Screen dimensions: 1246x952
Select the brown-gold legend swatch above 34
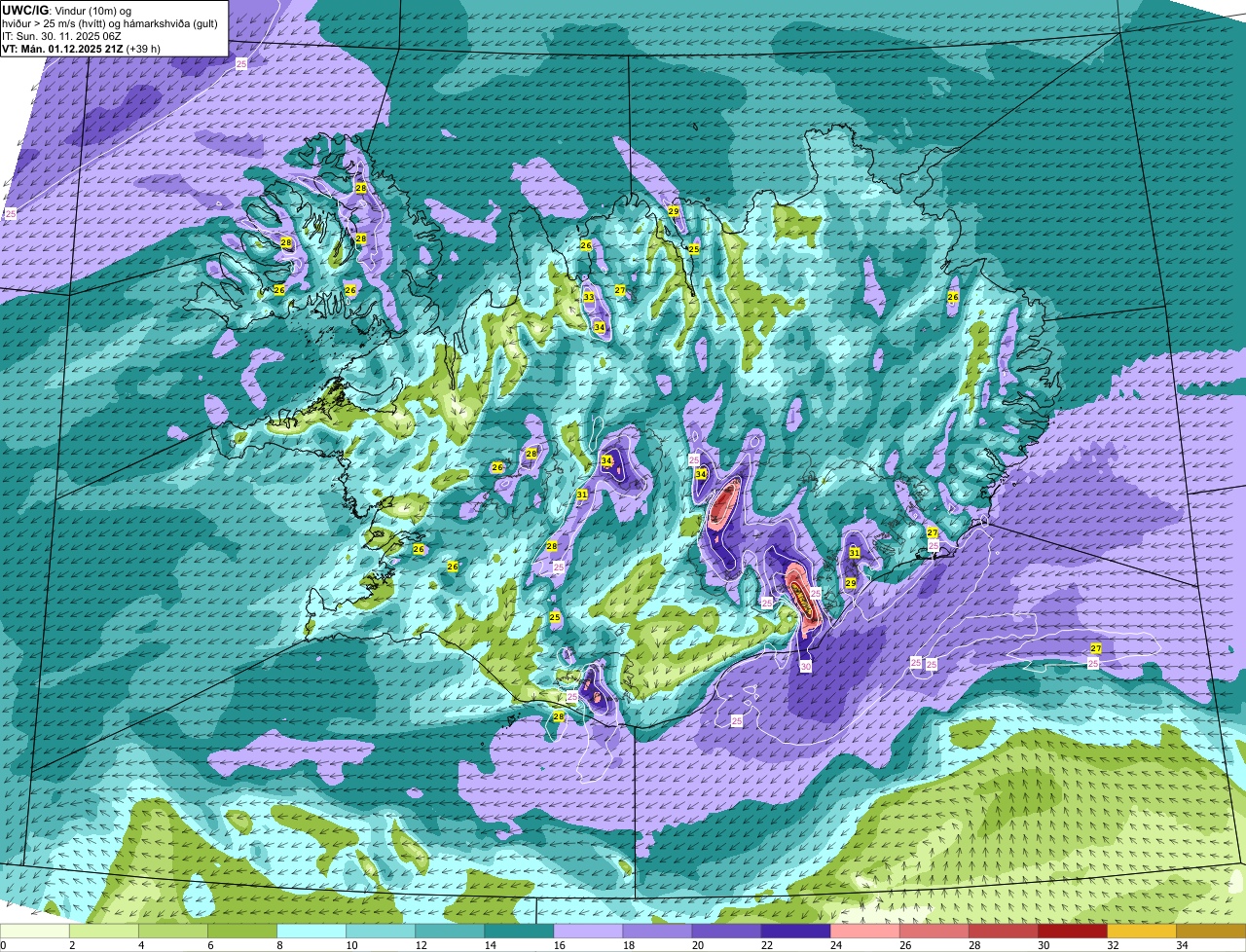(1211, 931)
